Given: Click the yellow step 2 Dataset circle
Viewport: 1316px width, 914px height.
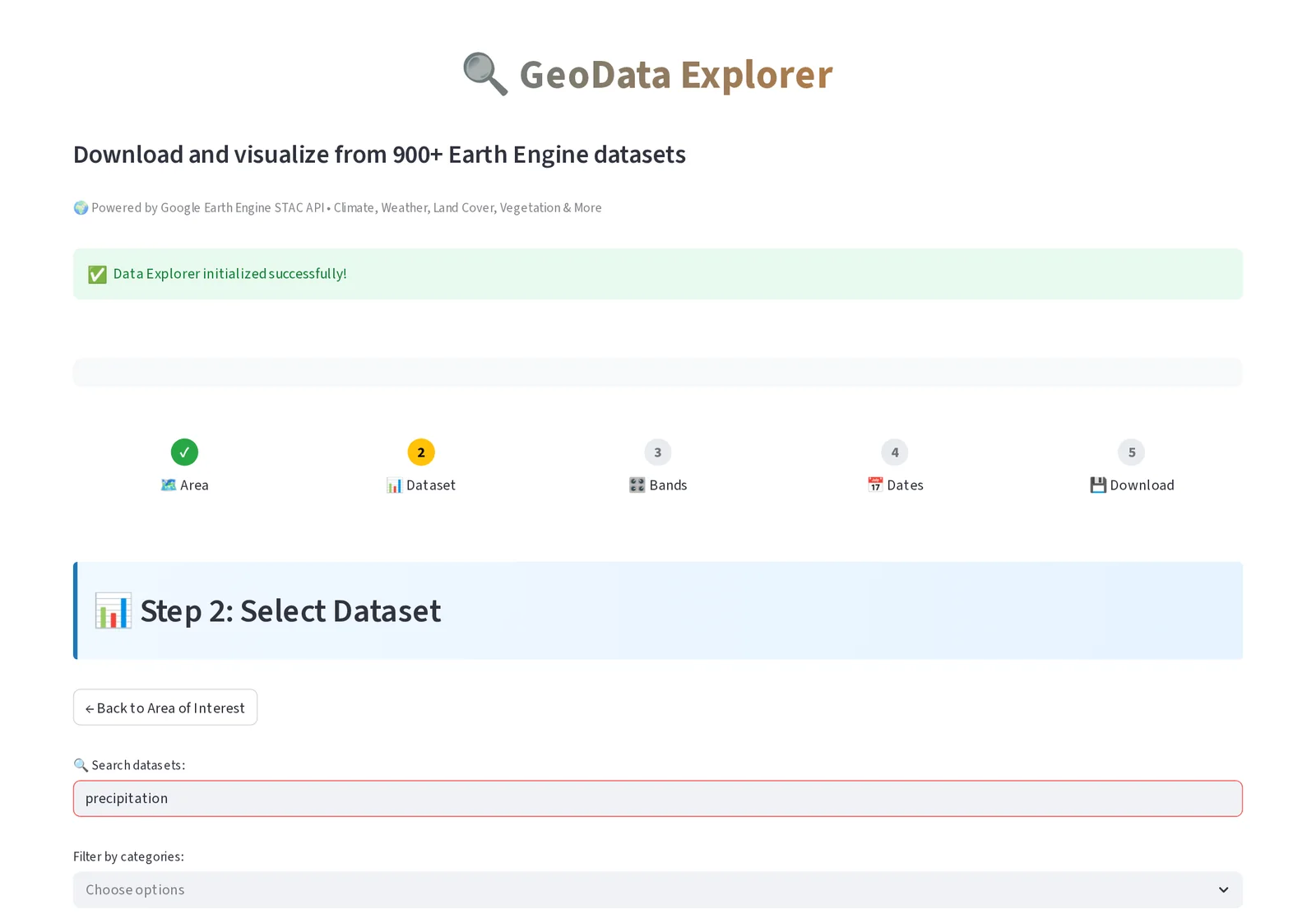Looking at the screenshot, I should click(421, 452).
